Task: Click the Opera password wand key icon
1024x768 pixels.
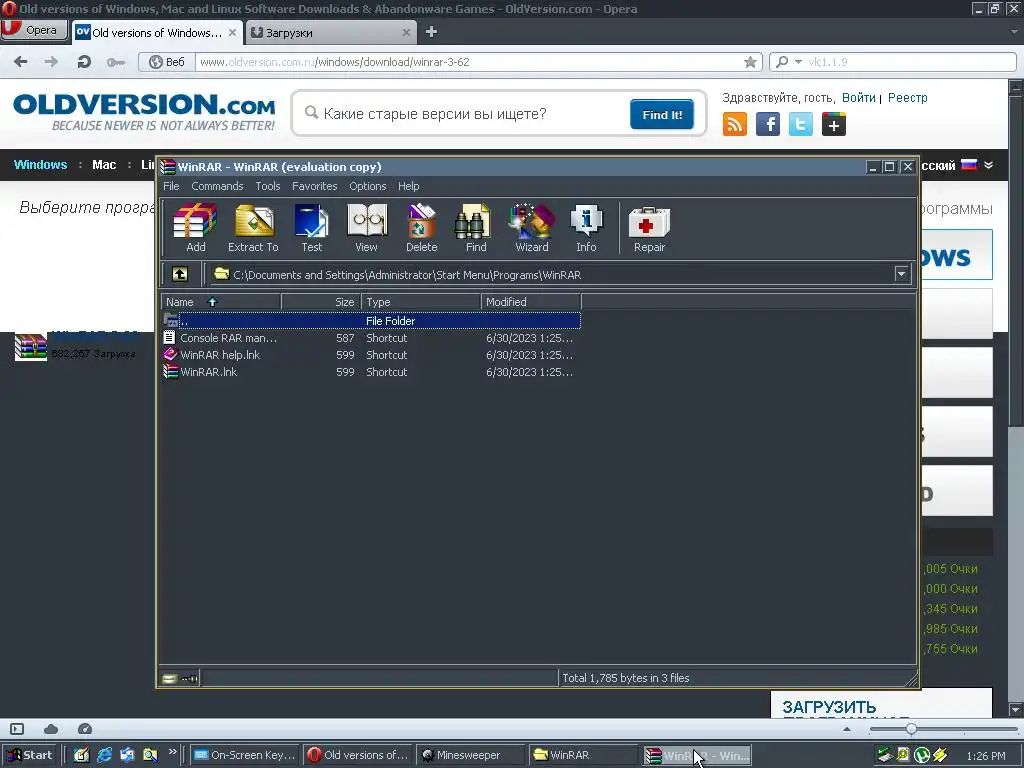Action: (x=116, y=62)
